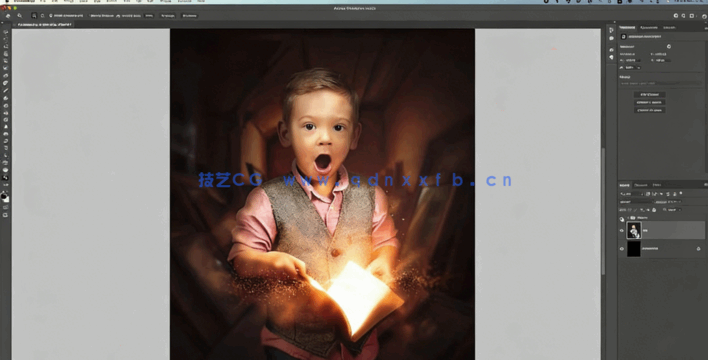Select the Pen tool
The image size is (708, 360).
pyautogui.click(x=5, y=141)
